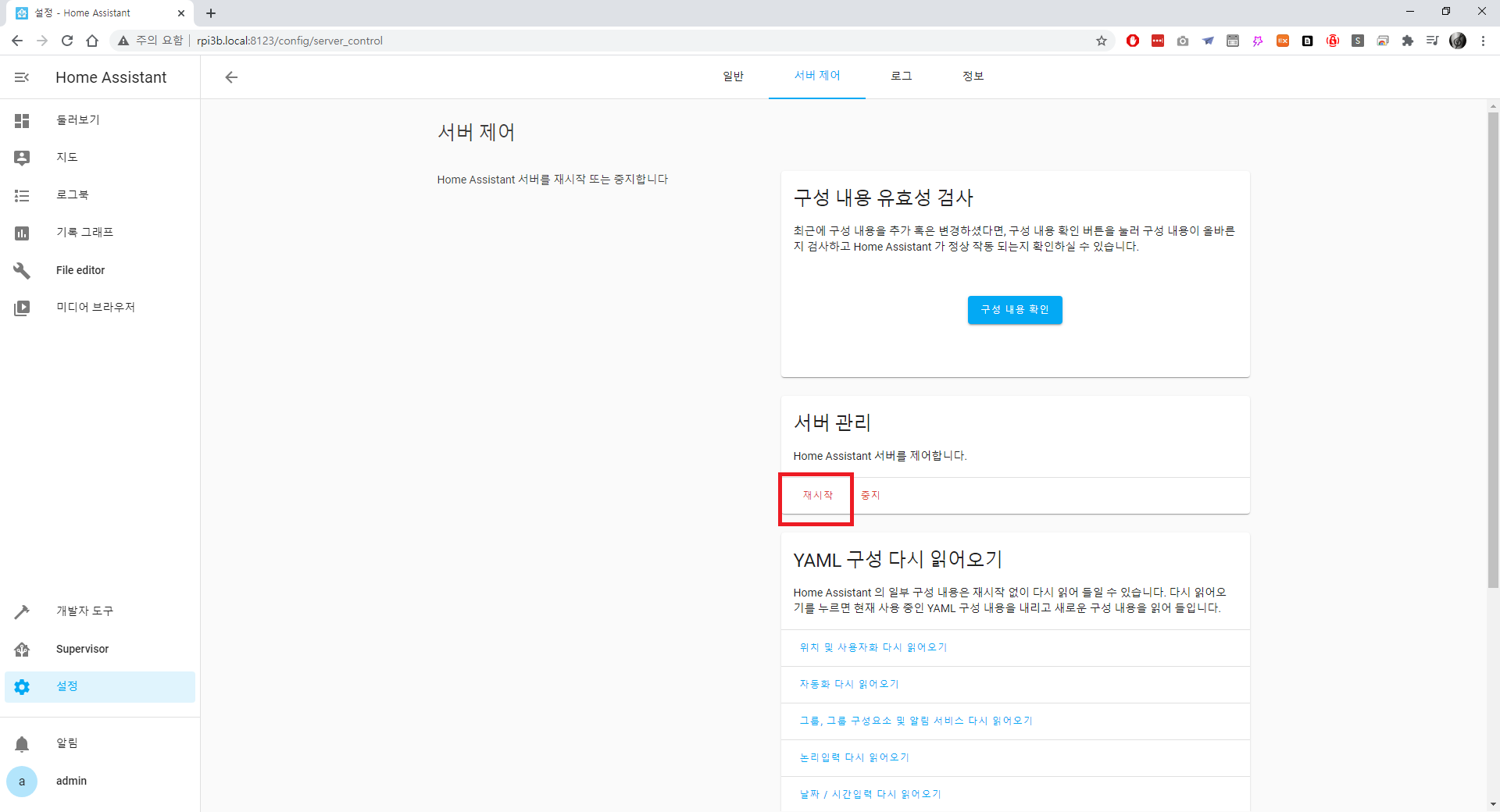The height and width of the screenshot is (812, 1500).
Task: Switch to the 로그 tab
Action: pos(902,76)
